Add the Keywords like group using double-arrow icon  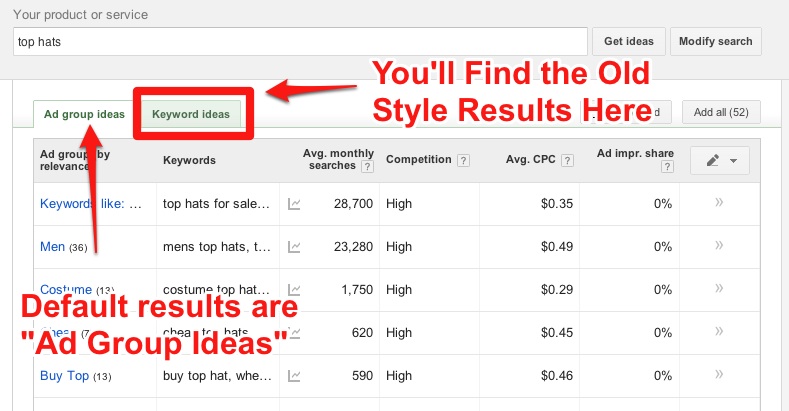pos(717,204)
